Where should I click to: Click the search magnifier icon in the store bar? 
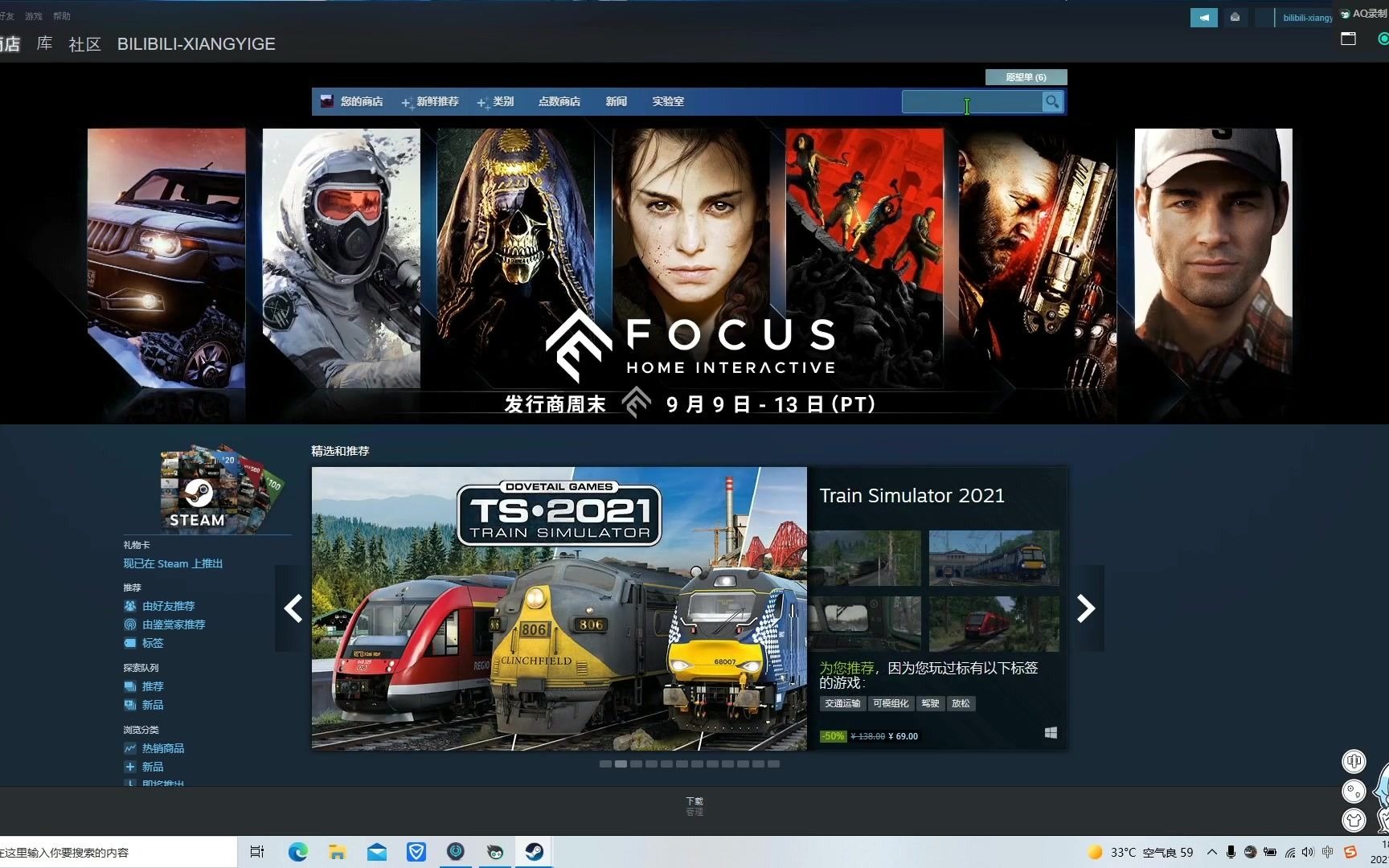(x=1051, y=101)
